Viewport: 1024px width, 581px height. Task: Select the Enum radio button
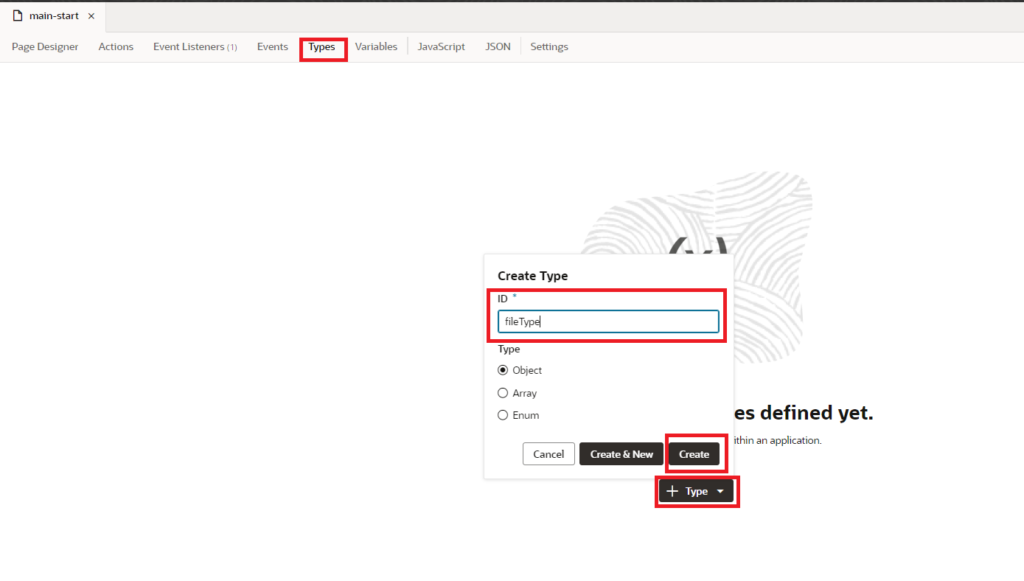coord(503,414)
